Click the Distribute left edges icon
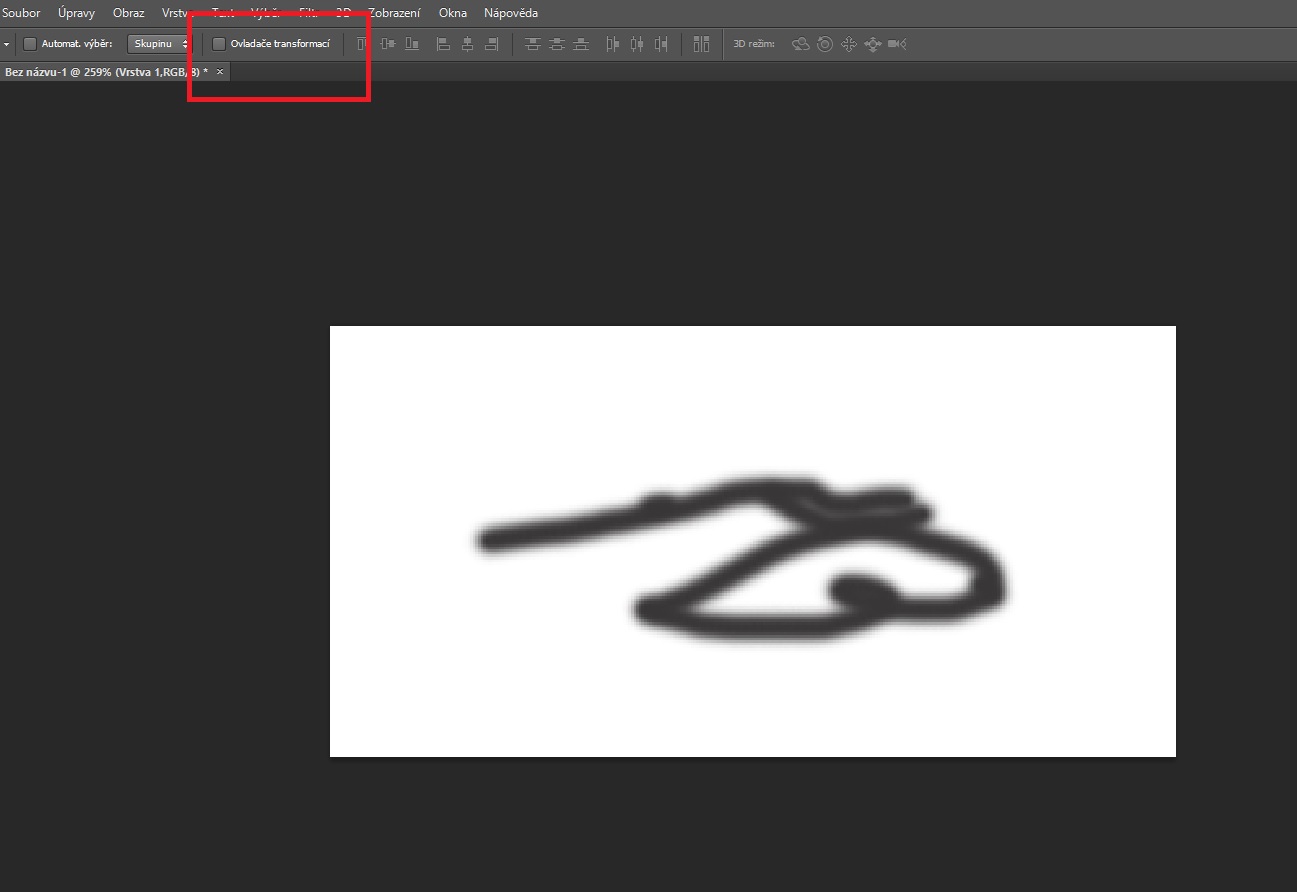Image resolution: width=1297 pixels, height=892 pixels. coord(613,44)
